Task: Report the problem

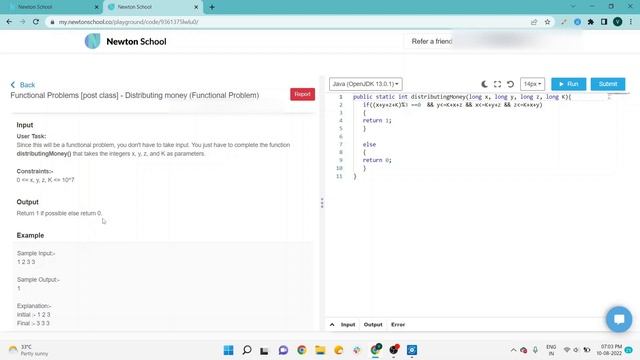Action: pyautogui.click(x=302, y=94)
